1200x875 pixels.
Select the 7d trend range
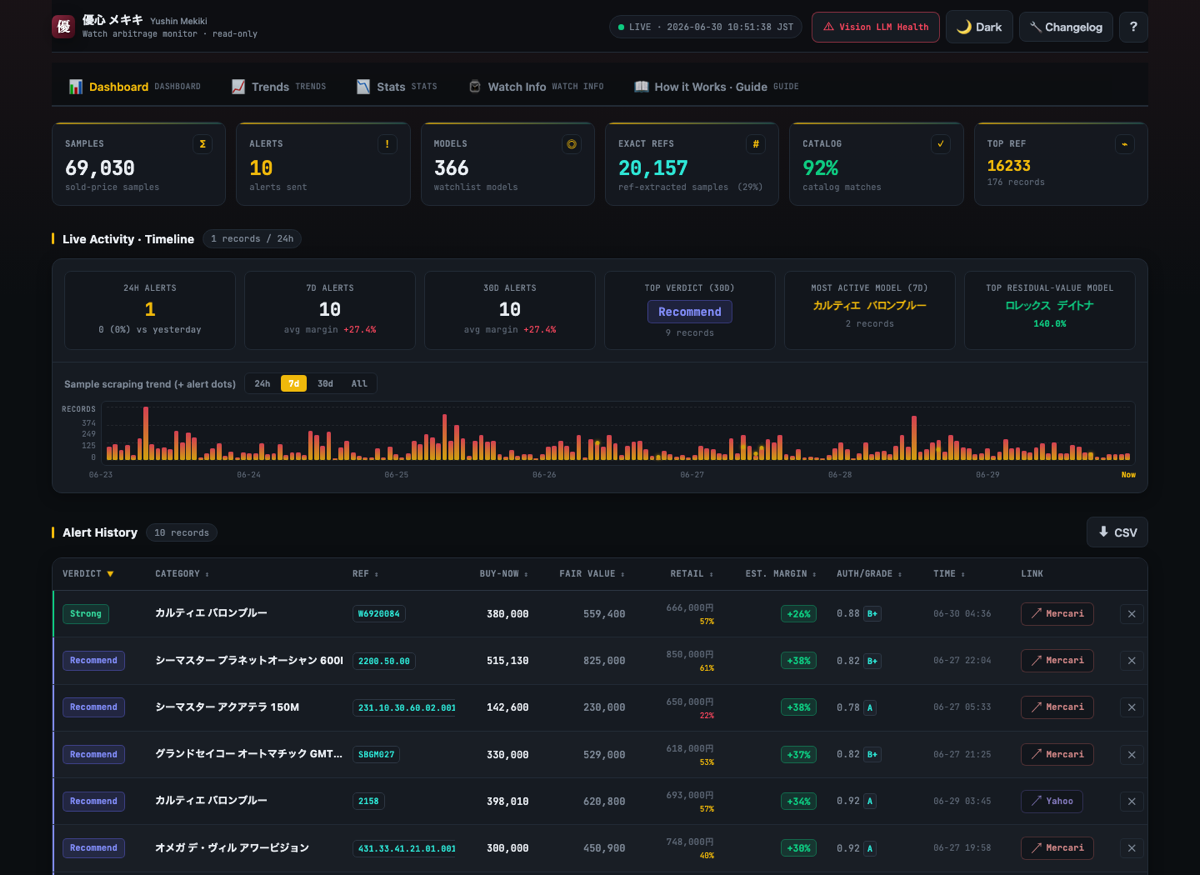[293, 384]
